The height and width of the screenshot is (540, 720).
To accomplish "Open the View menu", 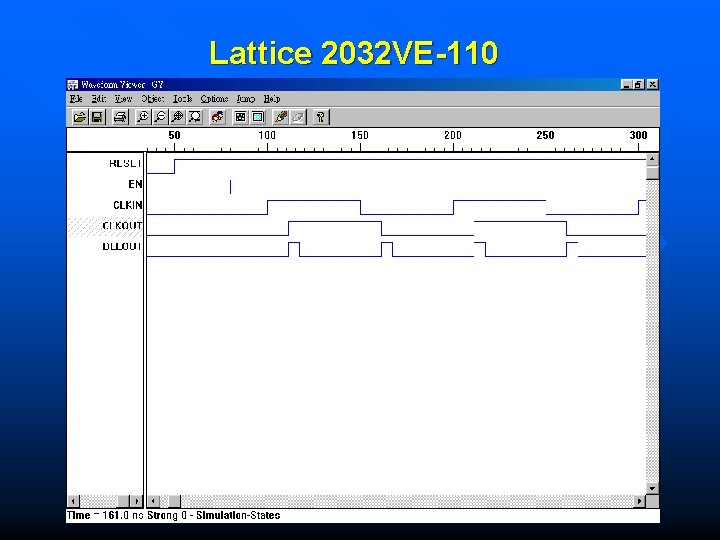I will (123, 99).
